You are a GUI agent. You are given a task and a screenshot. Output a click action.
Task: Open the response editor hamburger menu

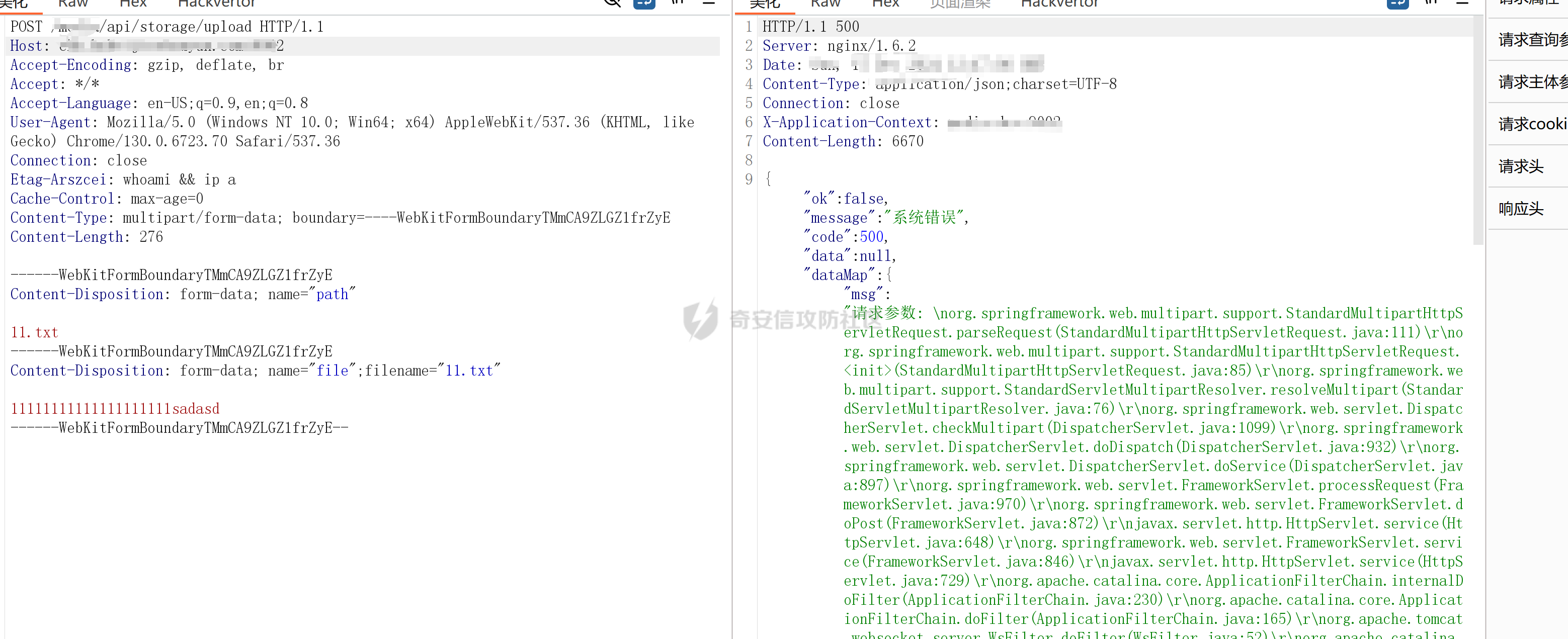click(1462, 3)
